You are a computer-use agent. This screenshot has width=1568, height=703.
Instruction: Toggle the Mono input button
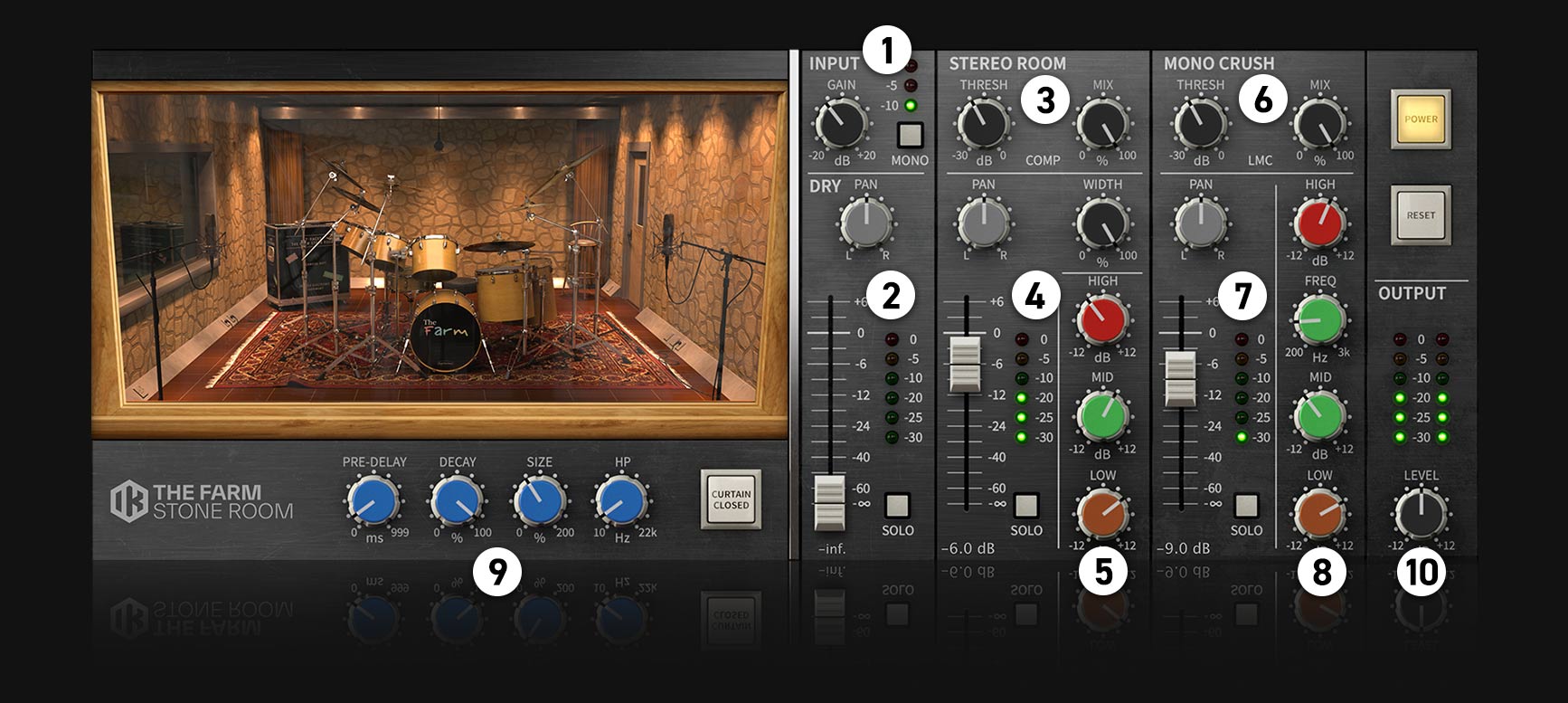pos(909,136)
